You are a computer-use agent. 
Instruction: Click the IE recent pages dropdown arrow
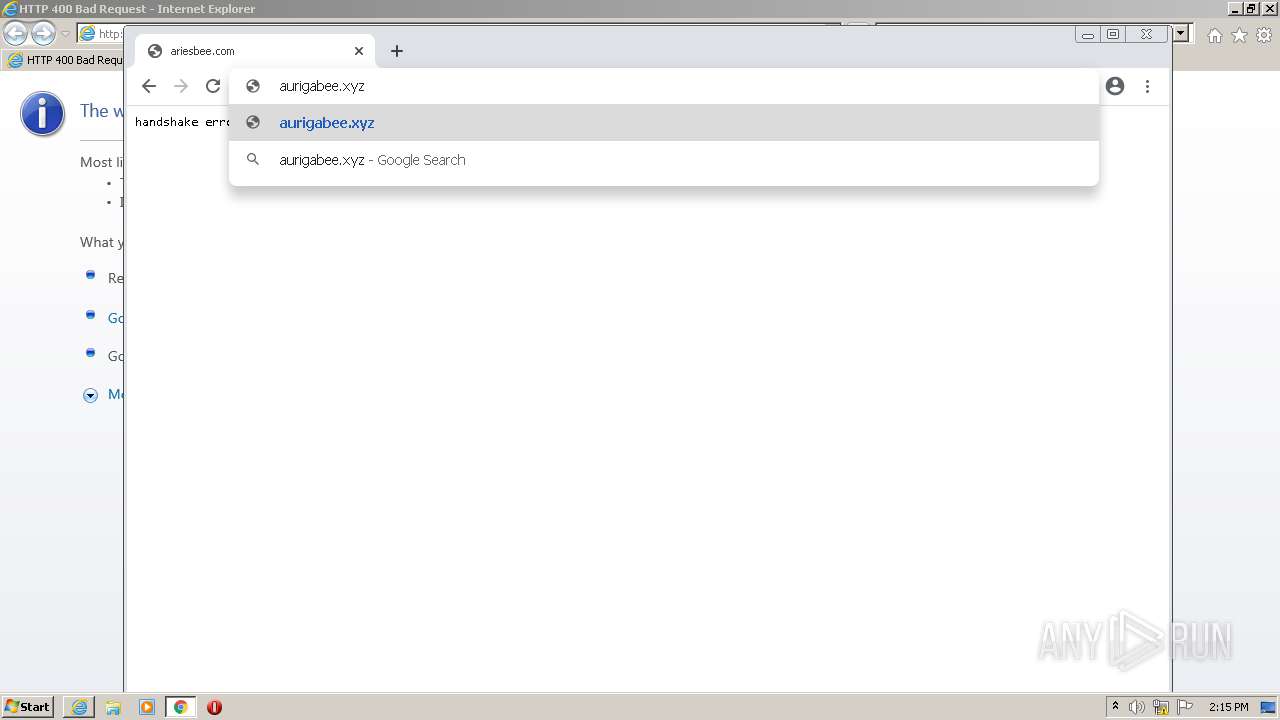[x=65, y=34]
